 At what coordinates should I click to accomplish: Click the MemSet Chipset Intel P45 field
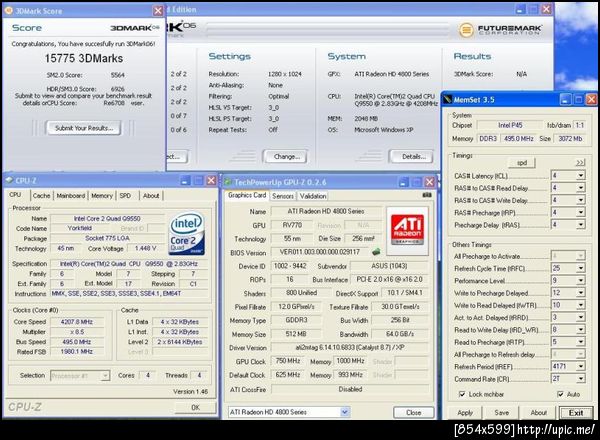coord(510,125)
